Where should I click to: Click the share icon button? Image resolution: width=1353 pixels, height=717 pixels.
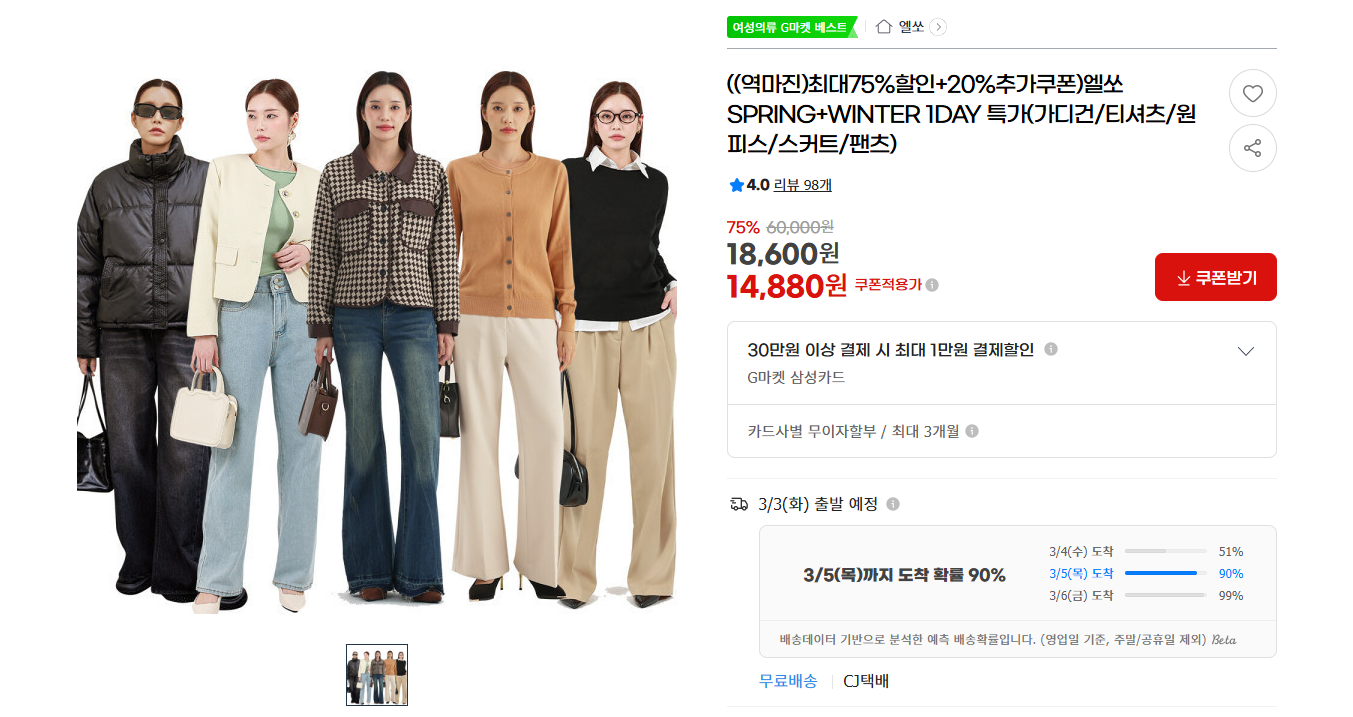coord(1252,148)
